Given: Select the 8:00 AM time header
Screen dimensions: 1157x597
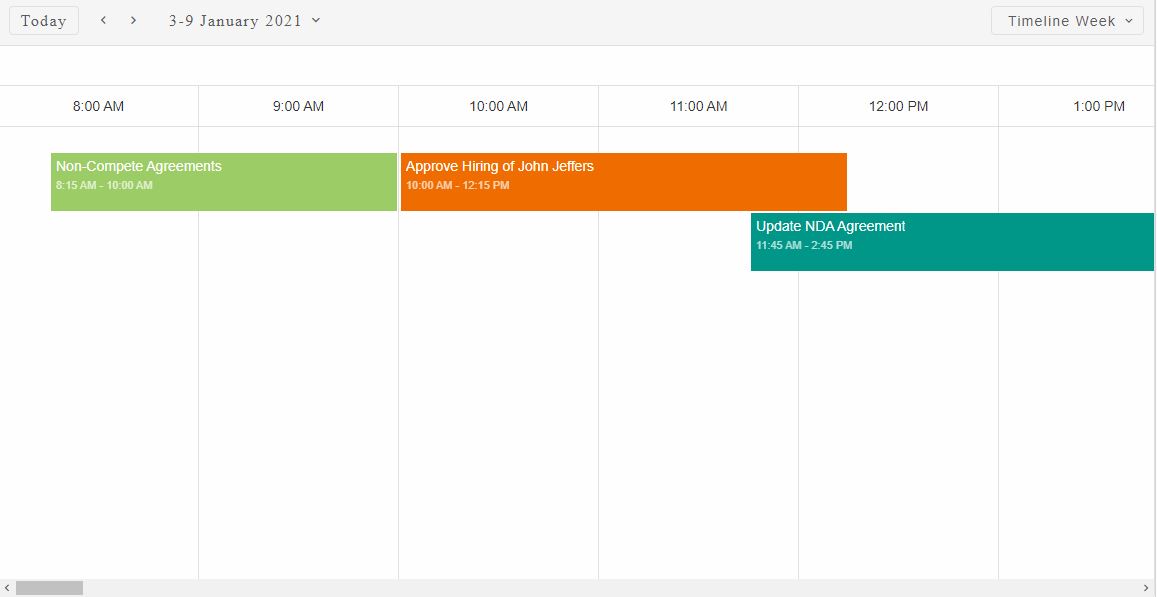Looking at the screenshot, I should (98, 106).
